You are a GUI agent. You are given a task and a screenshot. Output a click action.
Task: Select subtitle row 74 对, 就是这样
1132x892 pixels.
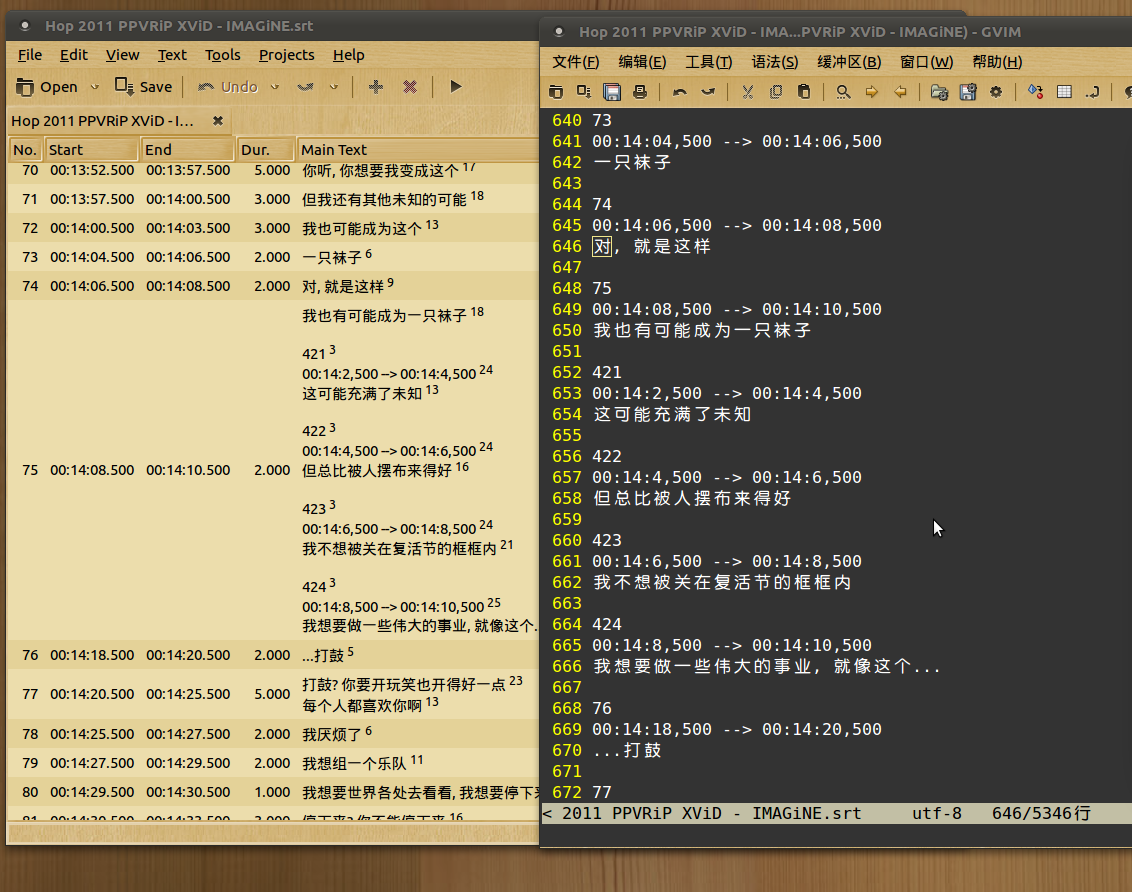pos(273,286)
